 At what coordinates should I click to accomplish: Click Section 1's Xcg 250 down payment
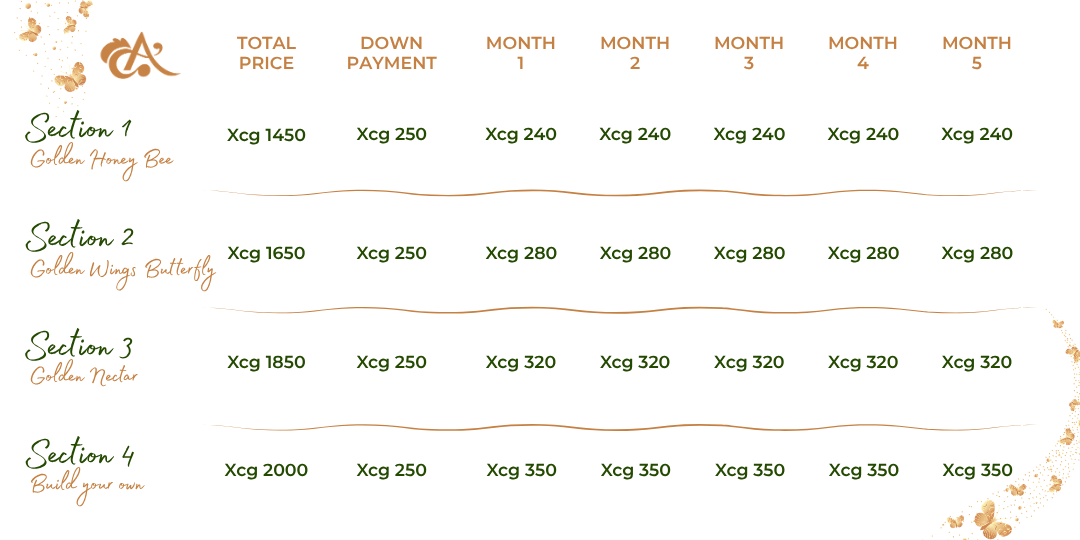tap(391, 135)
